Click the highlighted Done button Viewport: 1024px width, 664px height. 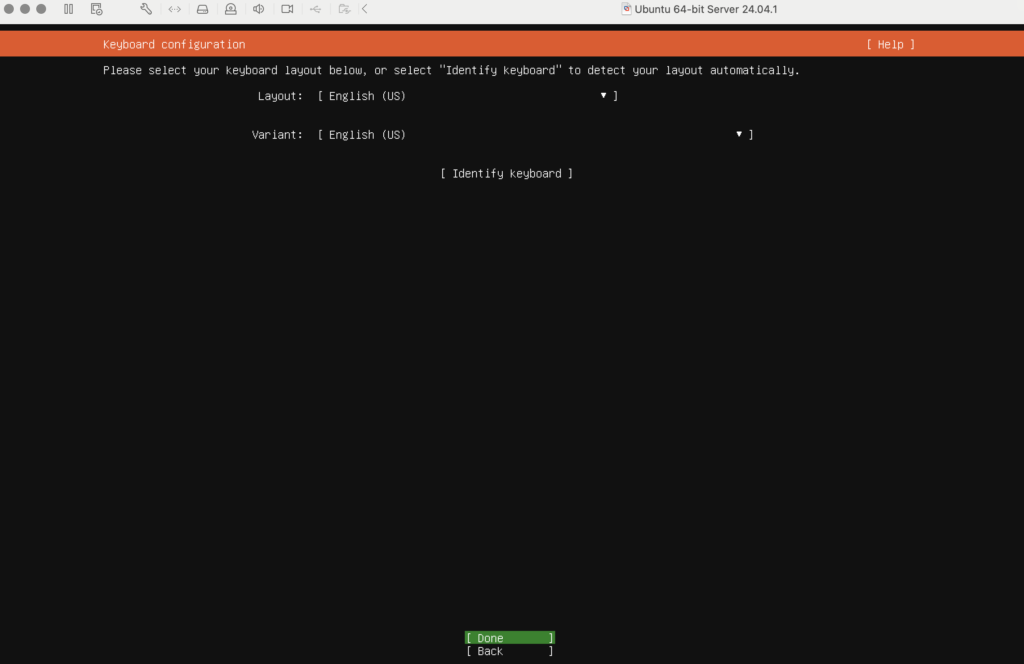(x=509, y=637)
